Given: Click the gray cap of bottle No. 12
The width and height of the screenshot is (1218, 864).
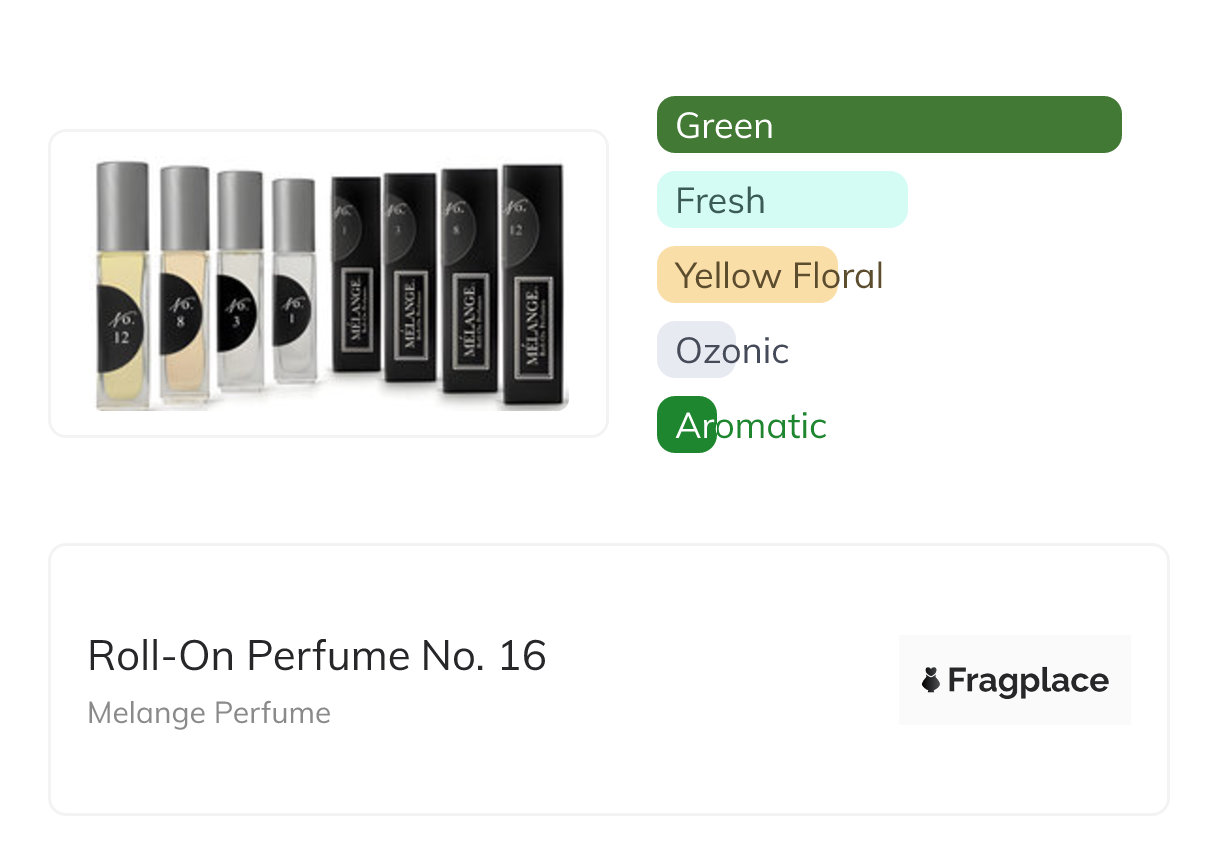Looking at the screenshot, I should pyautogui.click(x=123, y=206).
